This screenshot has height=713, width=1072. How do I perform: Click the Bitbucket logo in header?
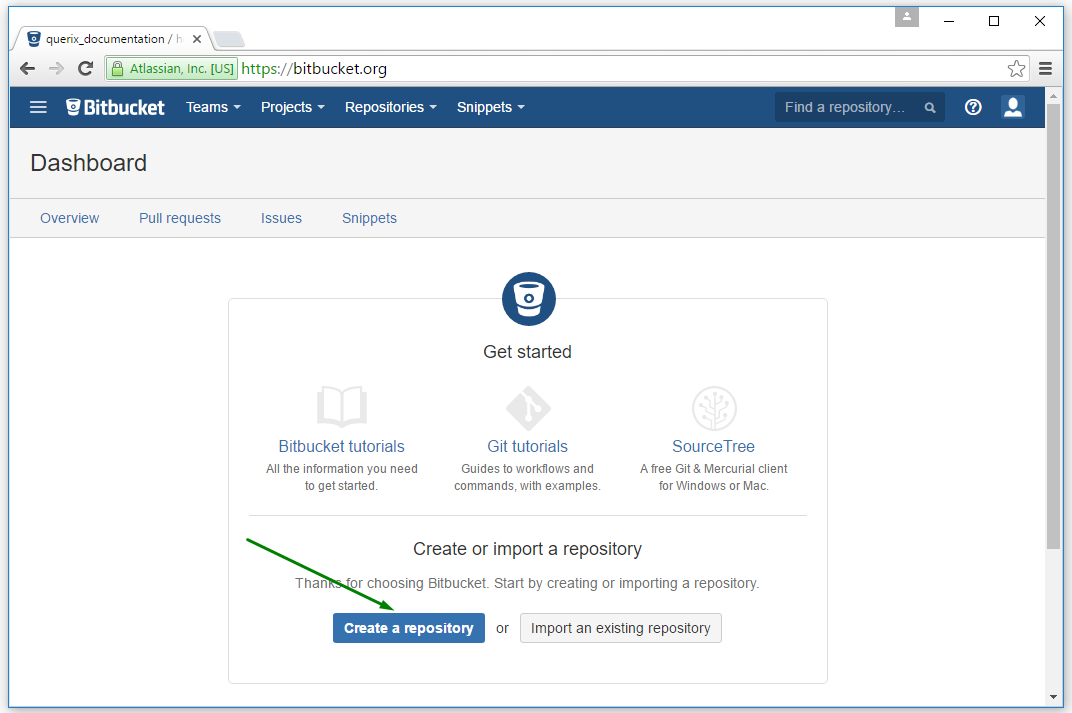click(x=115, y=107)
